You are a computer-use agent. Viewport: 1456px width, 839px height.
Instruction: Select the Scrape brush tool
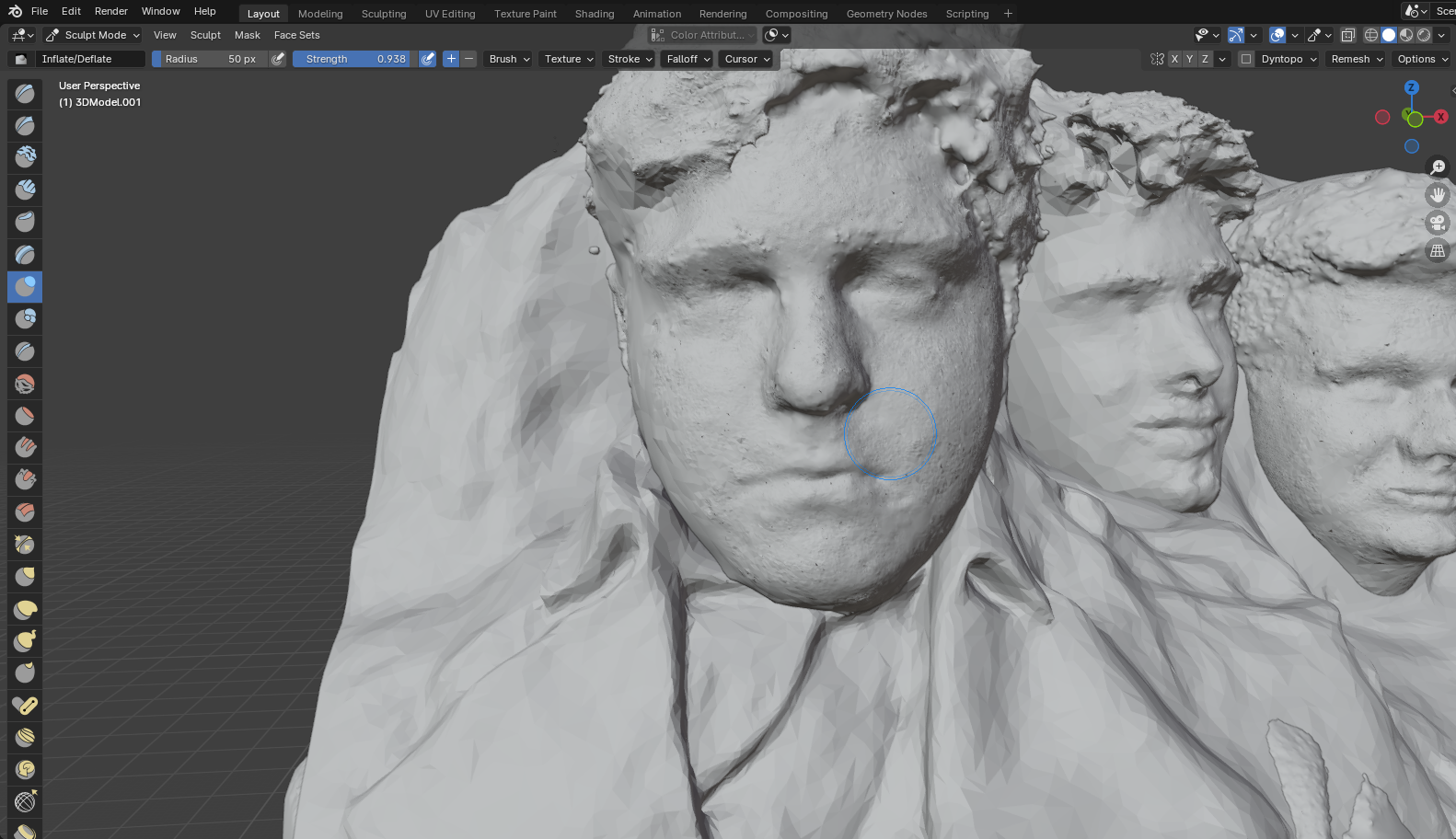pyautogui.click(x=25, y=480)
